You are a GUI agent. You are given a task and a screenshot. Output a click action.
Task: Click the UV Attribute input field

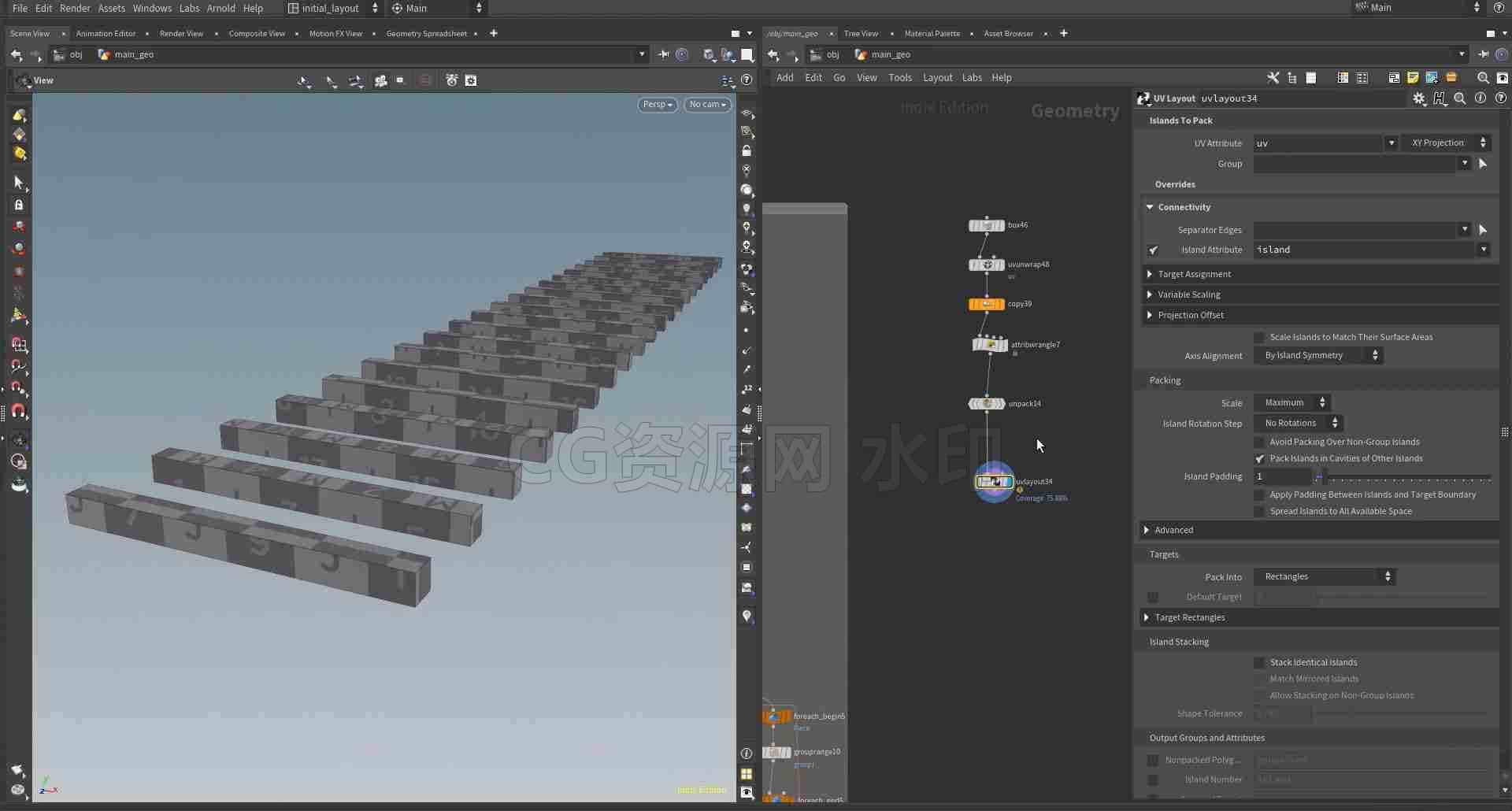[1319, 143]
